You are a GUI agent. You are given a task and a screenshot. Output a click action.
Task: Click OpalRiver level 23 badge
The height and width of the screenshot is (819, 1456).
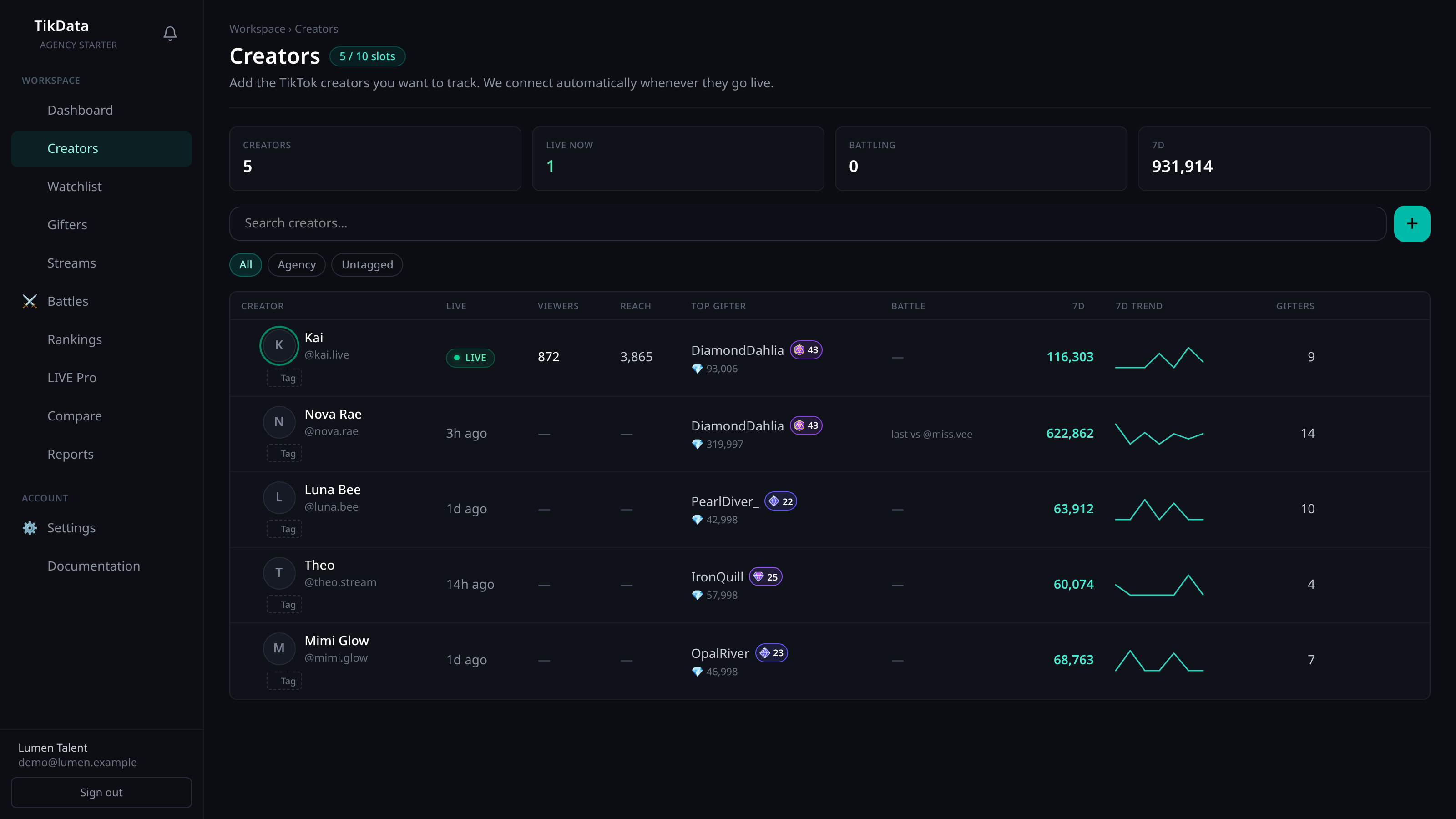click(x=772, y=653)
